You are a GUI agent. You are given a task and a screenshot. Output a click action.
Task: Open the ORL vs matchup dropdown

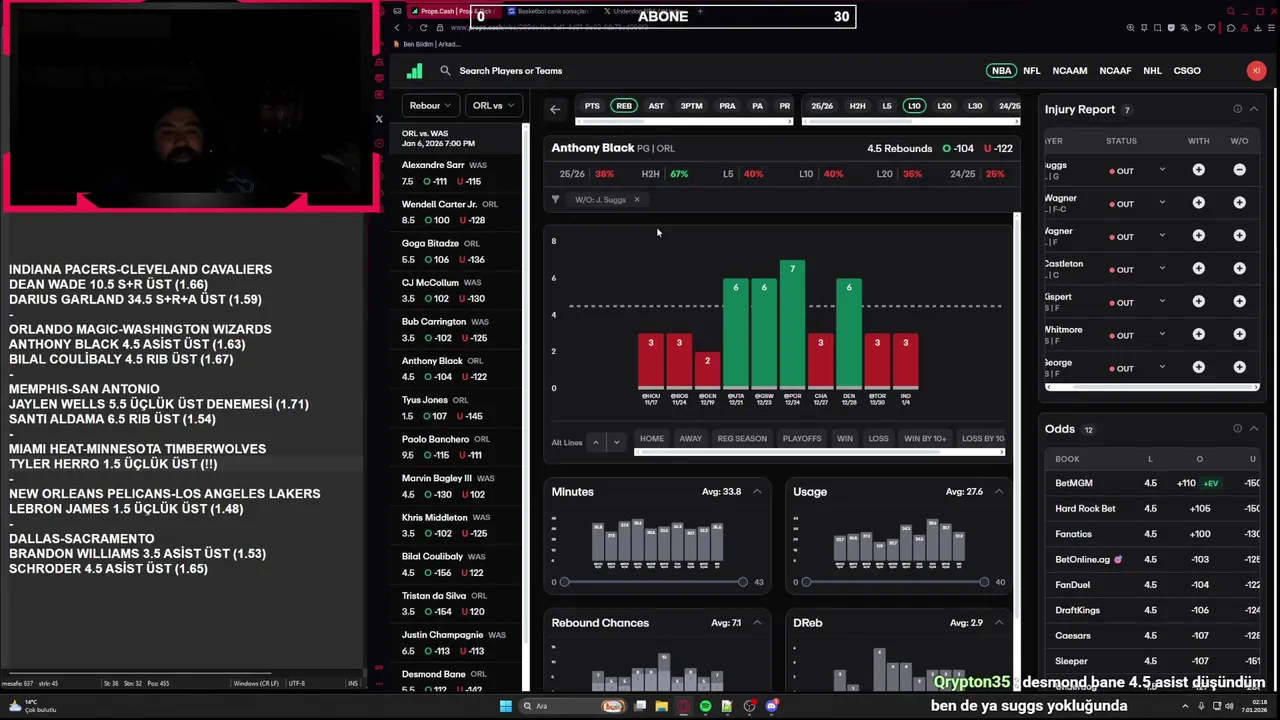click(x=494, y=105)
